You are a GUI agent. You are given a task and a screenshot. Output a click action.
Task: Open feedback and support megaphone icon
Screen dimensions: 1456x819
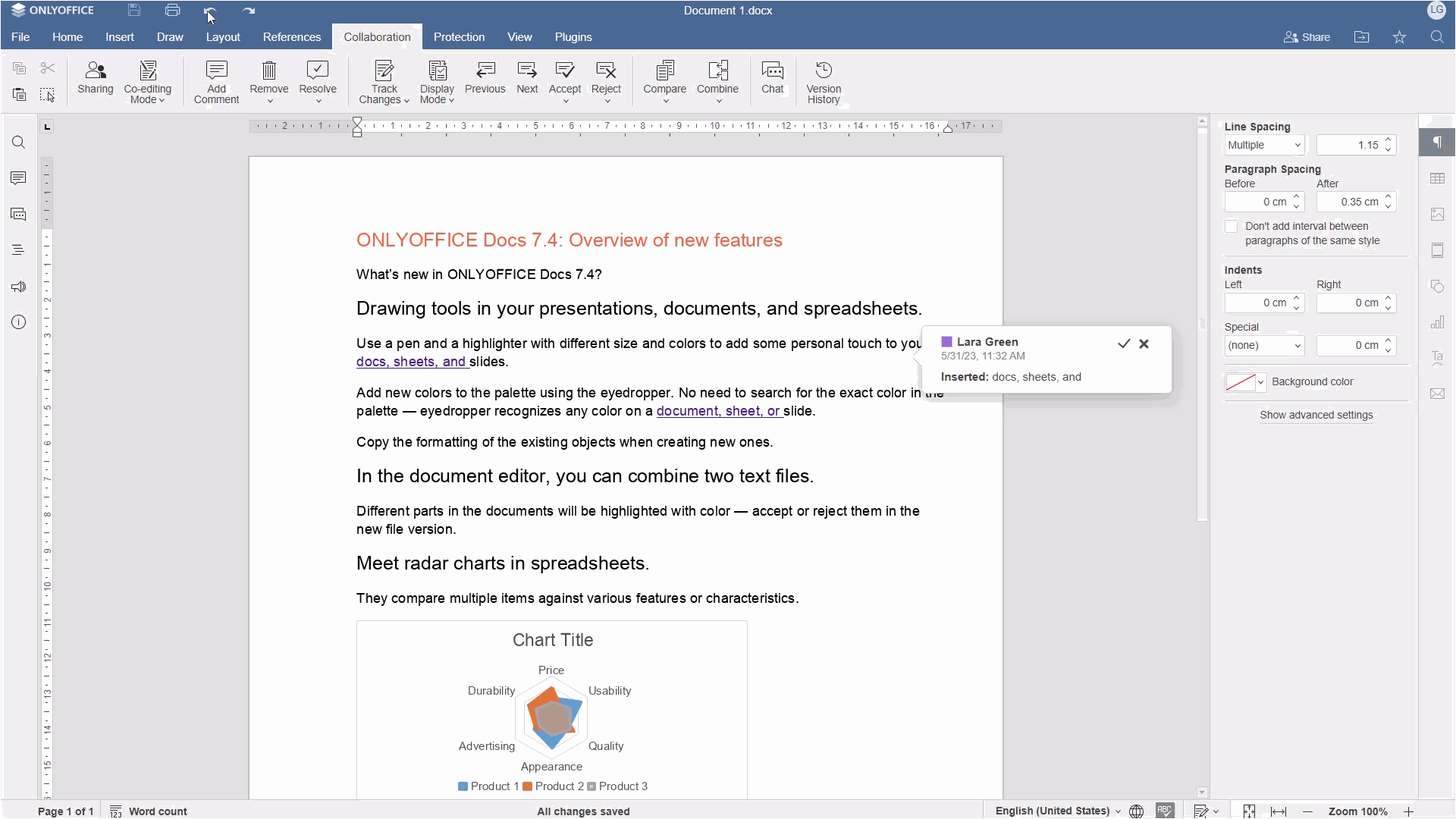(19, 287)
